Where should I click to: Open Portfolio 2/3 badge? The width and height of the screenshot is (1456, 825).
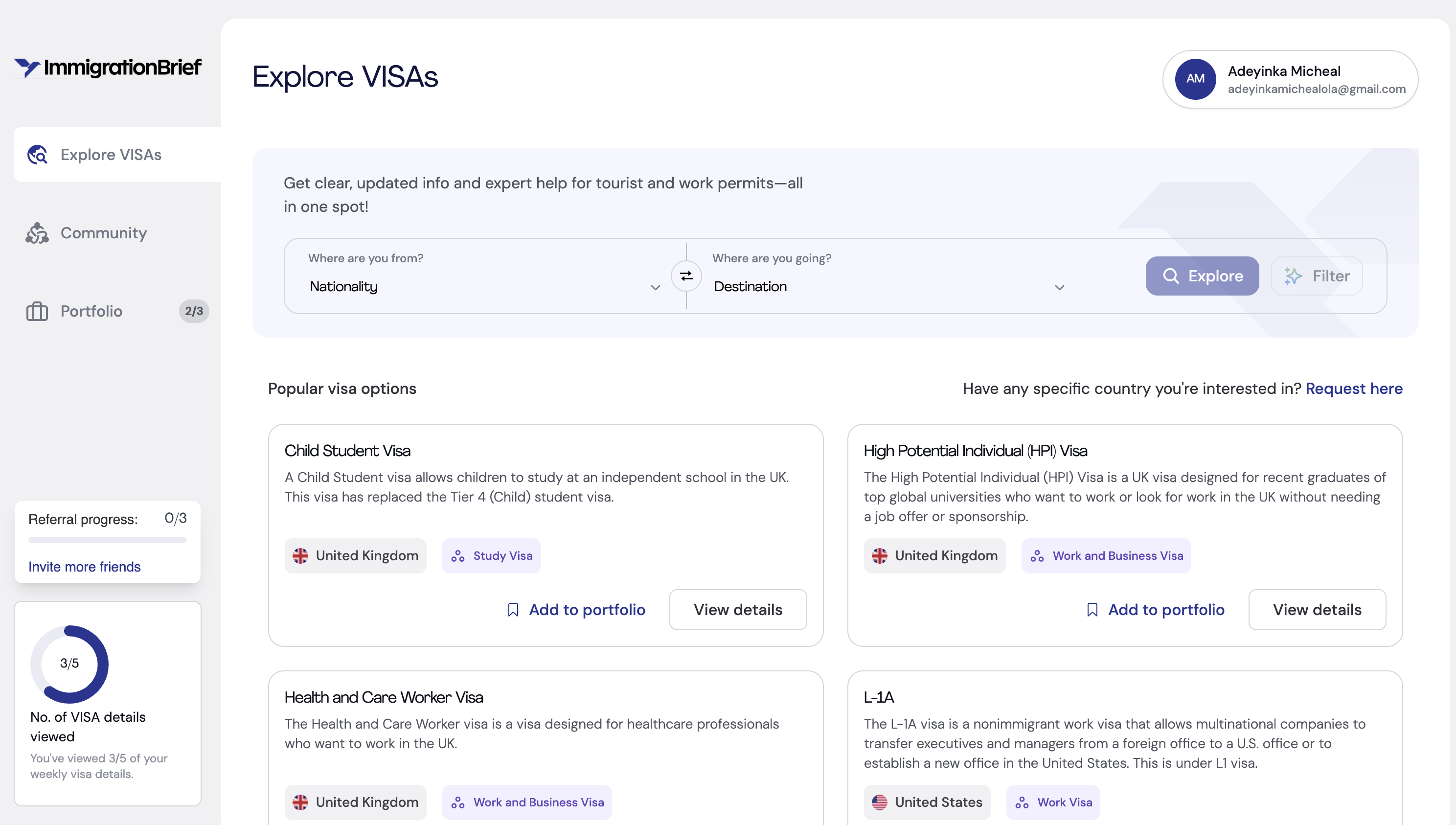coord(194,311)
